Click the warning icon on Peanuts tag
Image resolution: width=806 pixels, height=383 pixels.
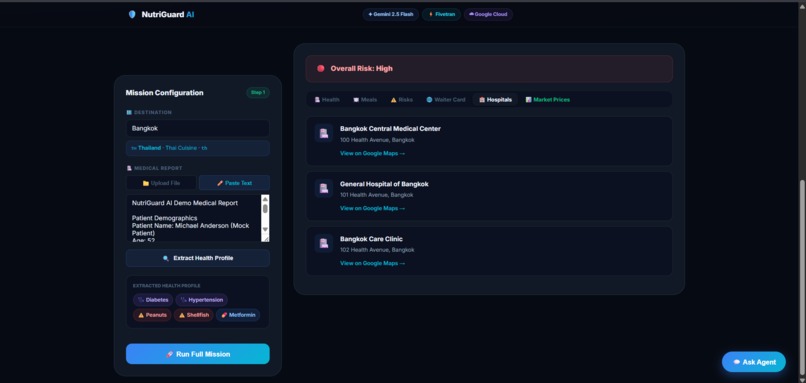141,315
